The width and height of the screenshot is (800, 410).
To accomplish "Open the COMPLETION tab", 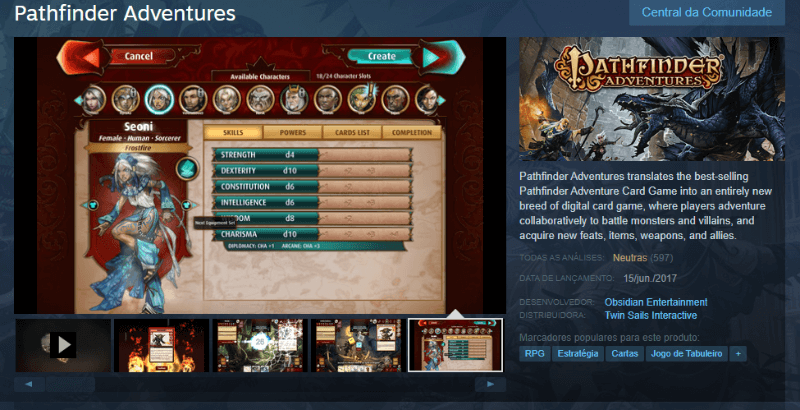I will 412,133.
